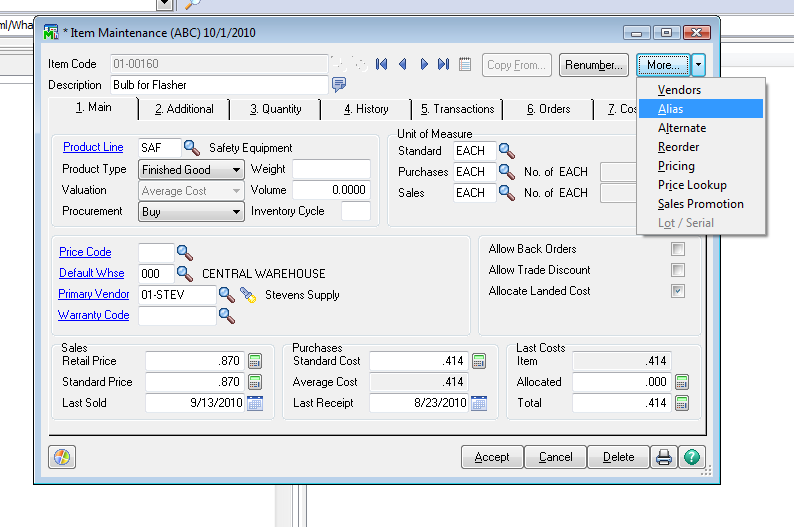
Task: Click into the Weight input field
Action: [x=331, y=170]
